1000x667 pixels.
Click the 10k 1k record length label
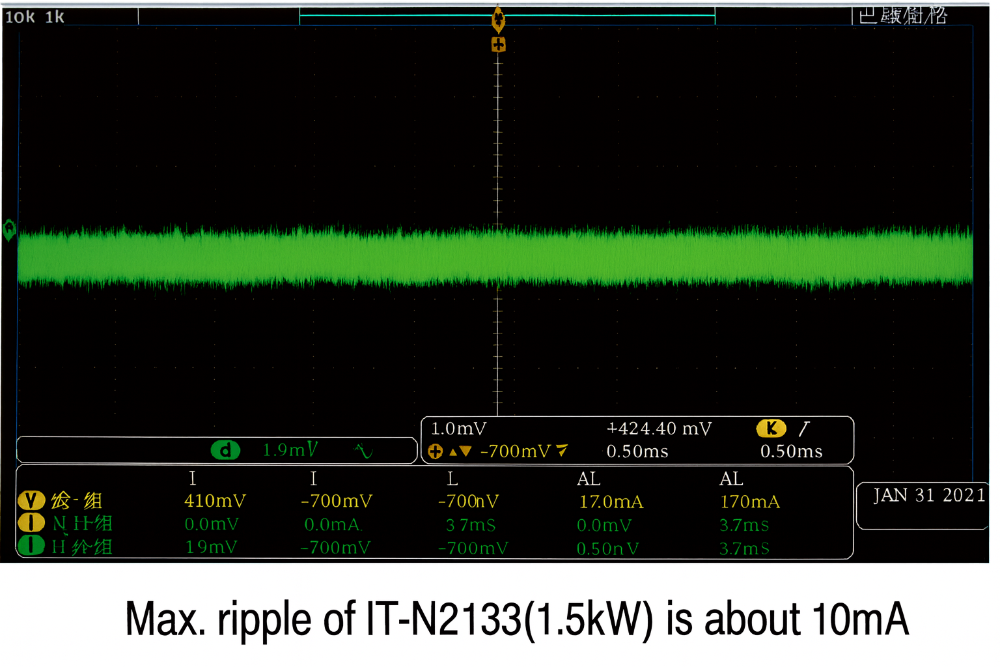point(35,17)
